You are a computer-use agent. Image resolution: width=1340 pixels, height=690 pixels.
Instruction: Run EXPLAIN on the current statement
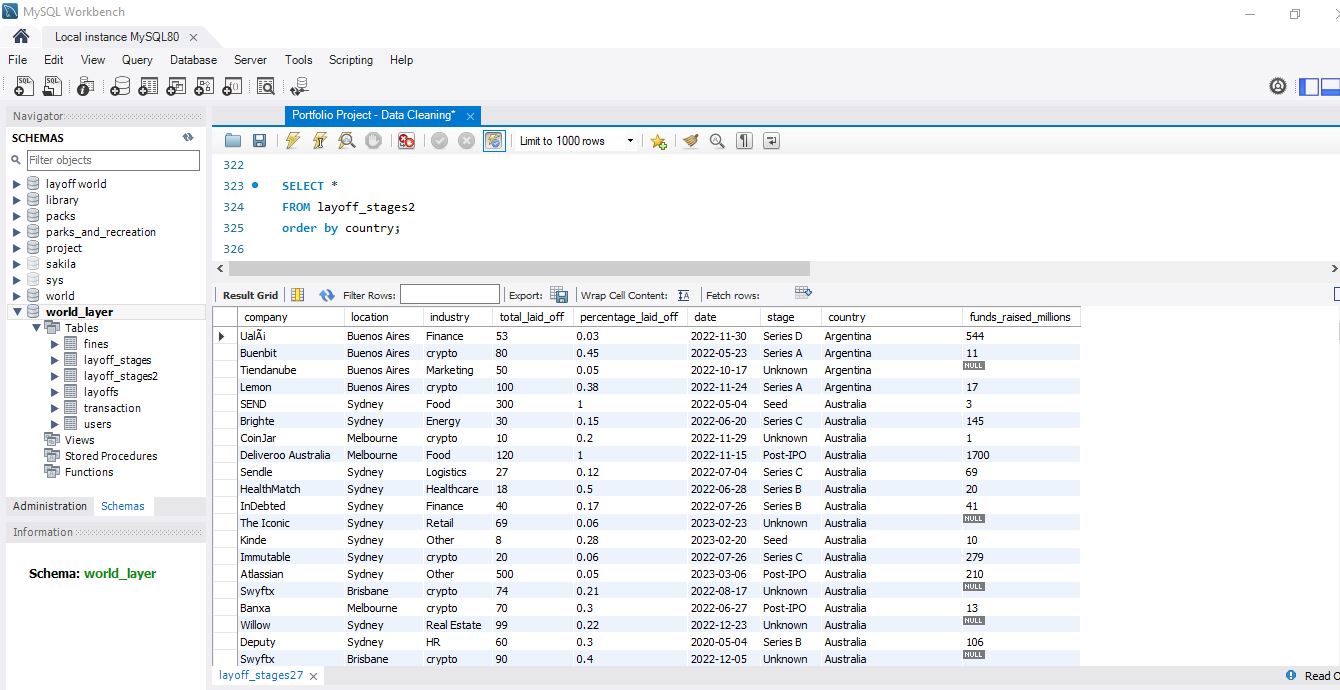tap(346, 141)
